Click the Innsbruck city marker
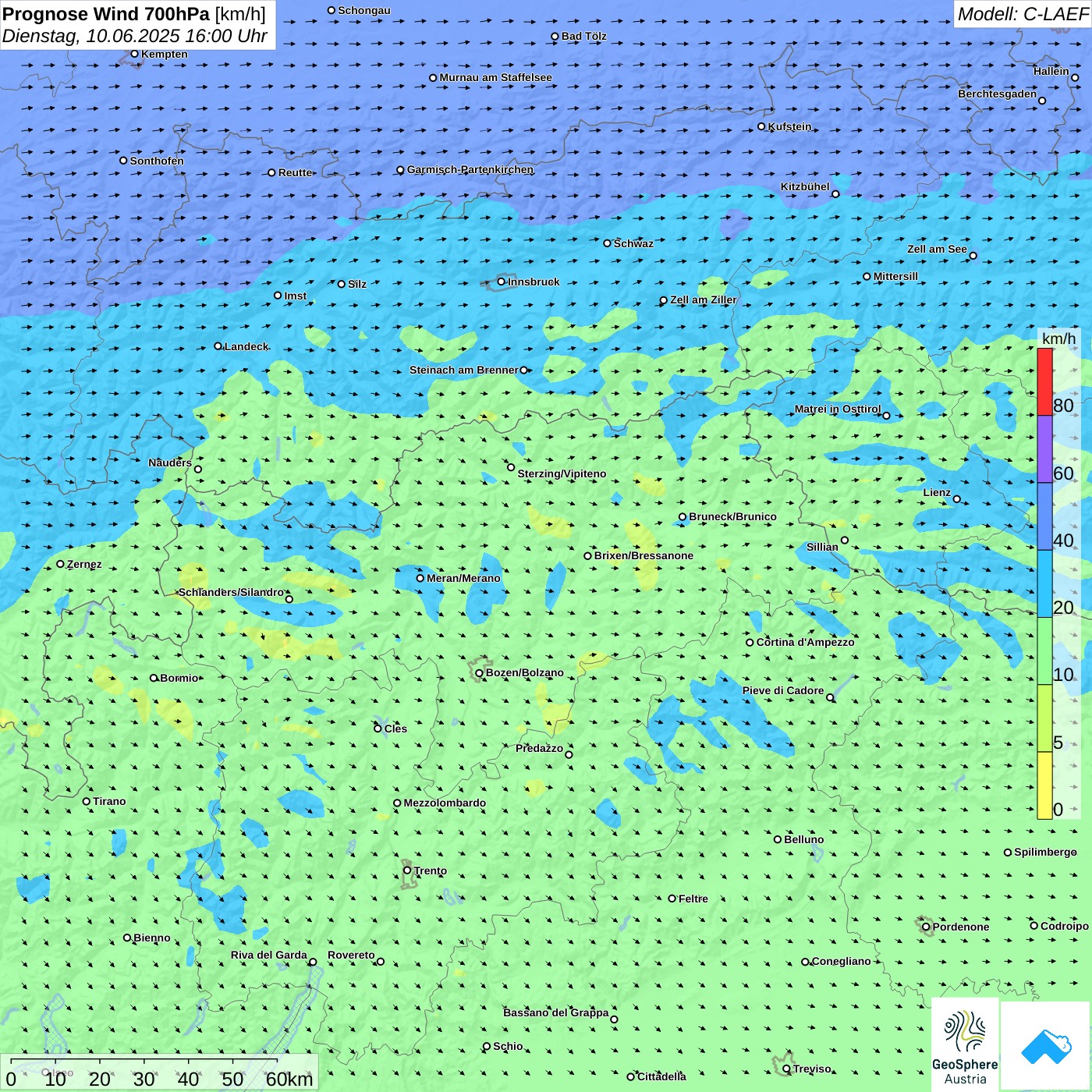The height and width of the screenshot is (1092, 1092). [x=502, y=282]
